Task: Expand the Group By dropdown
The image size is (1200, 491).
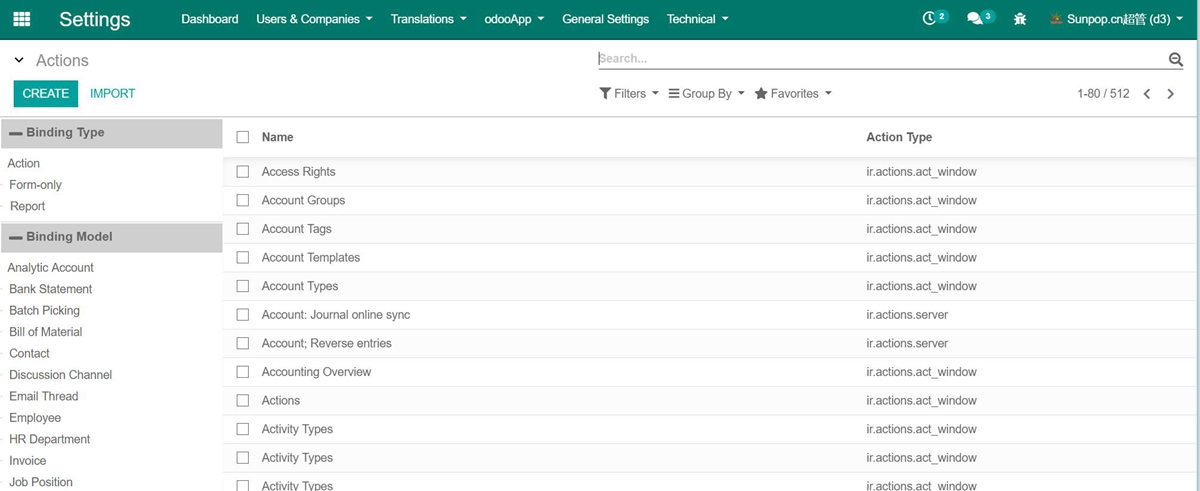Action: (x=706, y=94)
